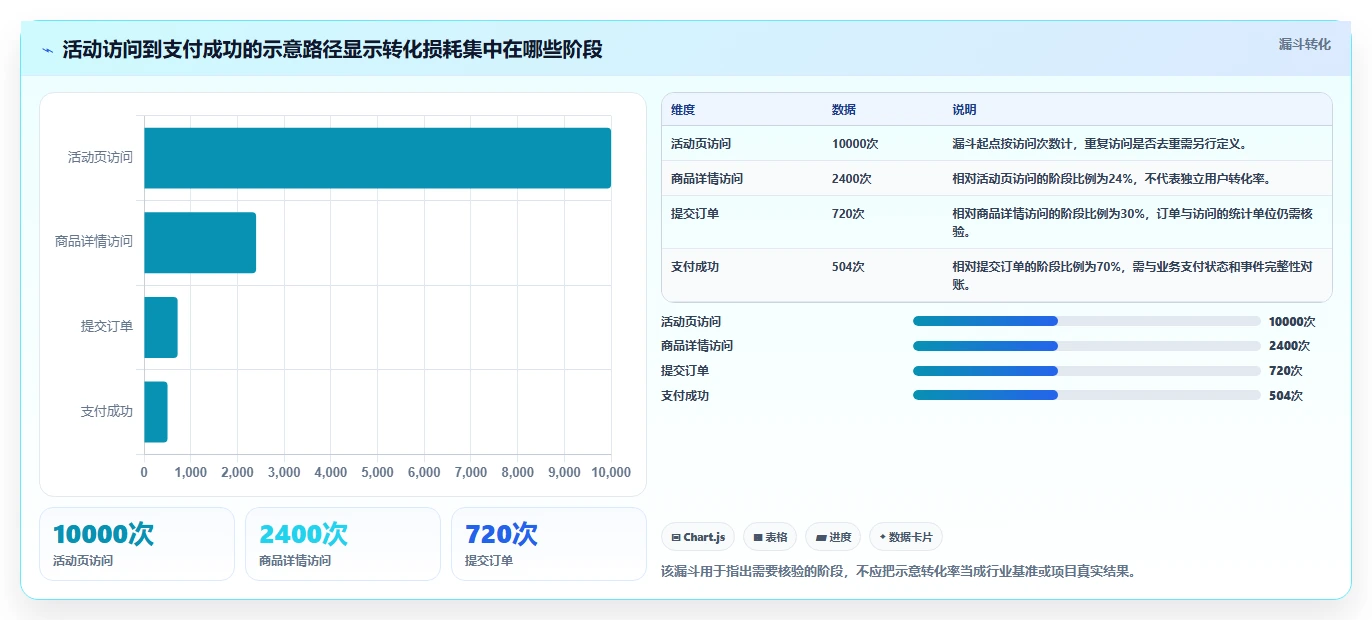The height and width of the screenshot is (620, 1372).
Task: Click the 提交订单 progress bar
Action: (x=1086, y=370)
